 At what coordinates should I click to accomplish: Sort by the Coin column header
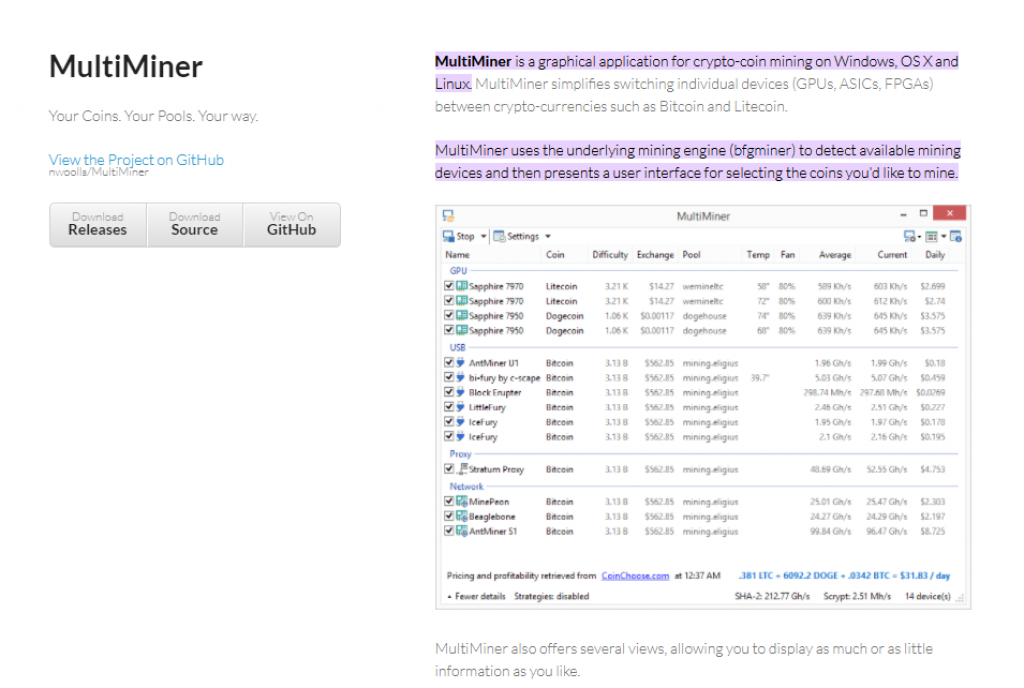(x=555, y=255)
